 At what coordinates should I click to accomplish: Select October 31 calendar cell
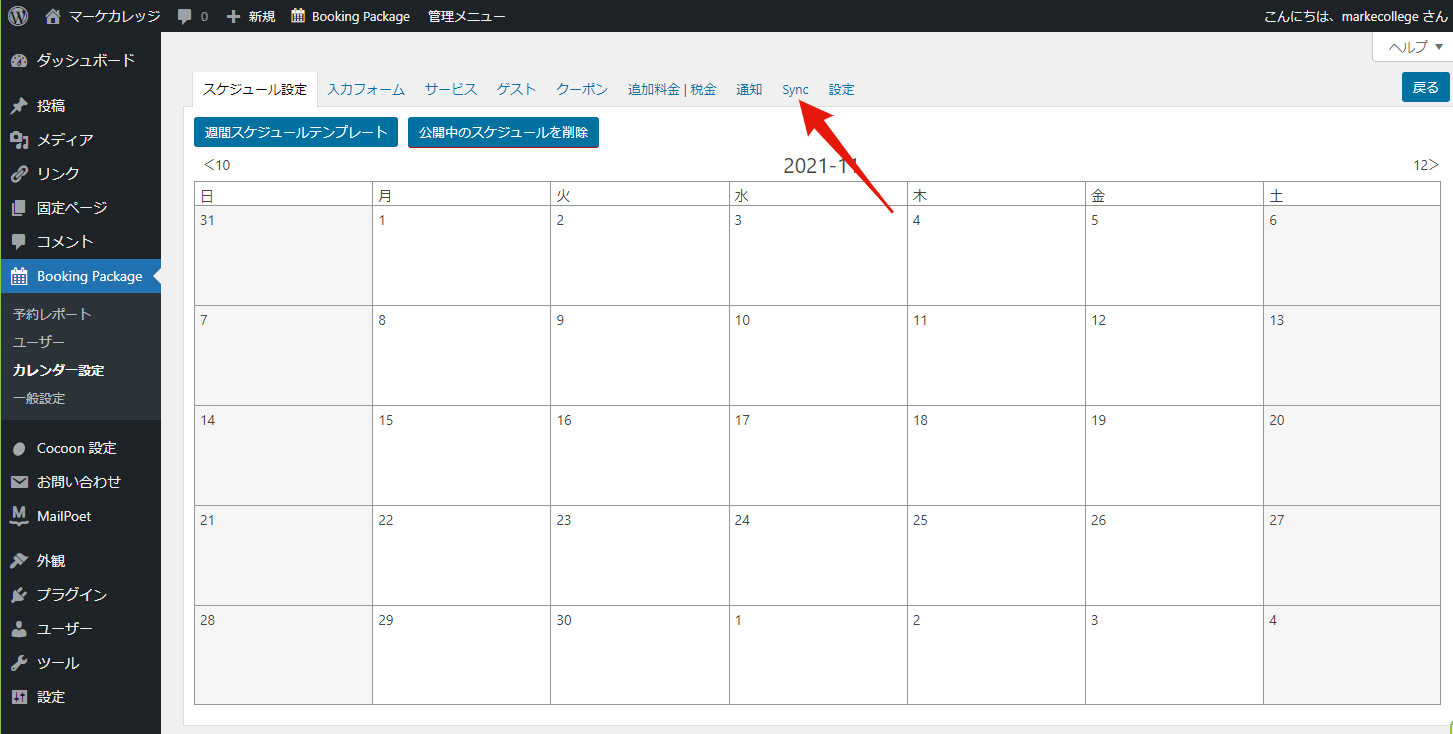[283, 255]
